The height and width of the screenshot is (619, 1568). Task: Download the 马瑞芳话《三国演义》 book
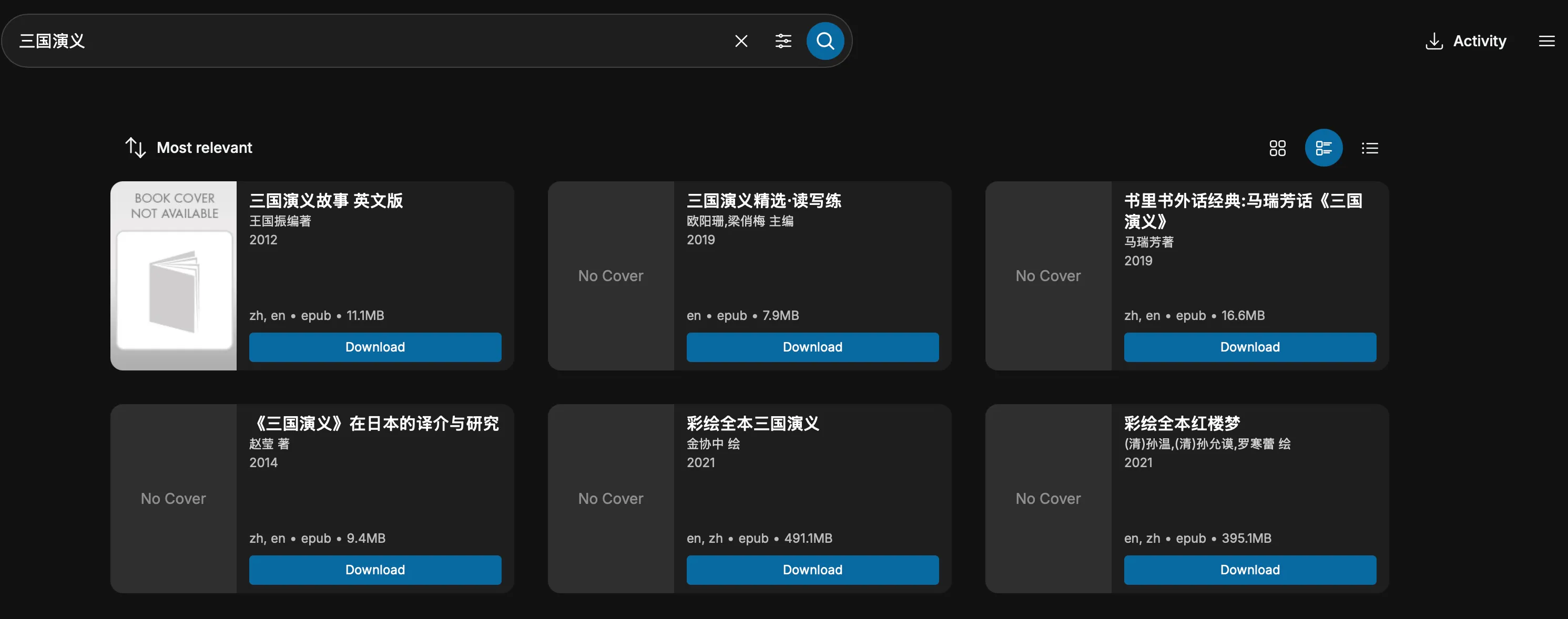coord(1250,347)
